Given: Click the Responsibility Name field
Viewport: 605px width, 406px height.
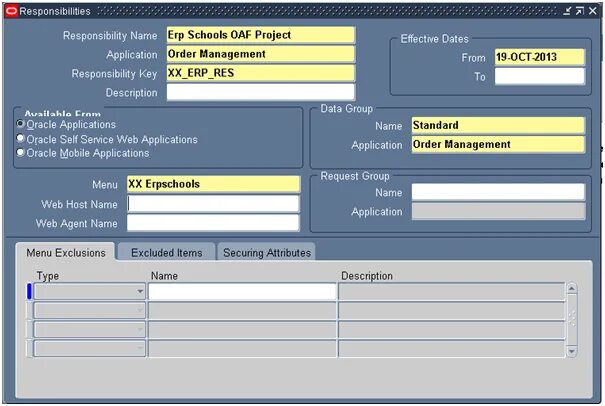Looking at the screenshot, I should [x=260, y=35].
